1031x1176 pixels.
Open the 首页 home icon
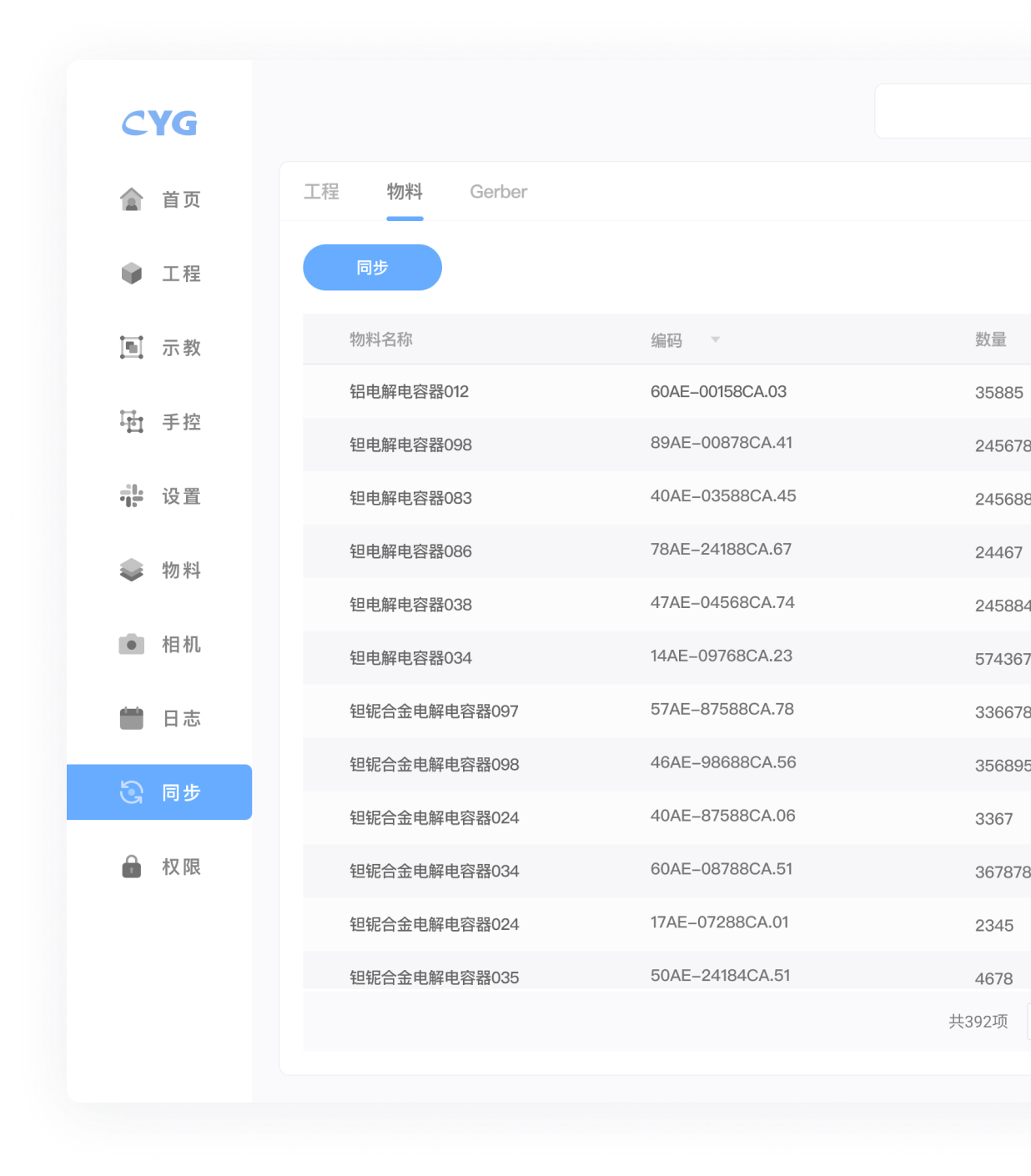pyautogui.click(x=132, y=199)
